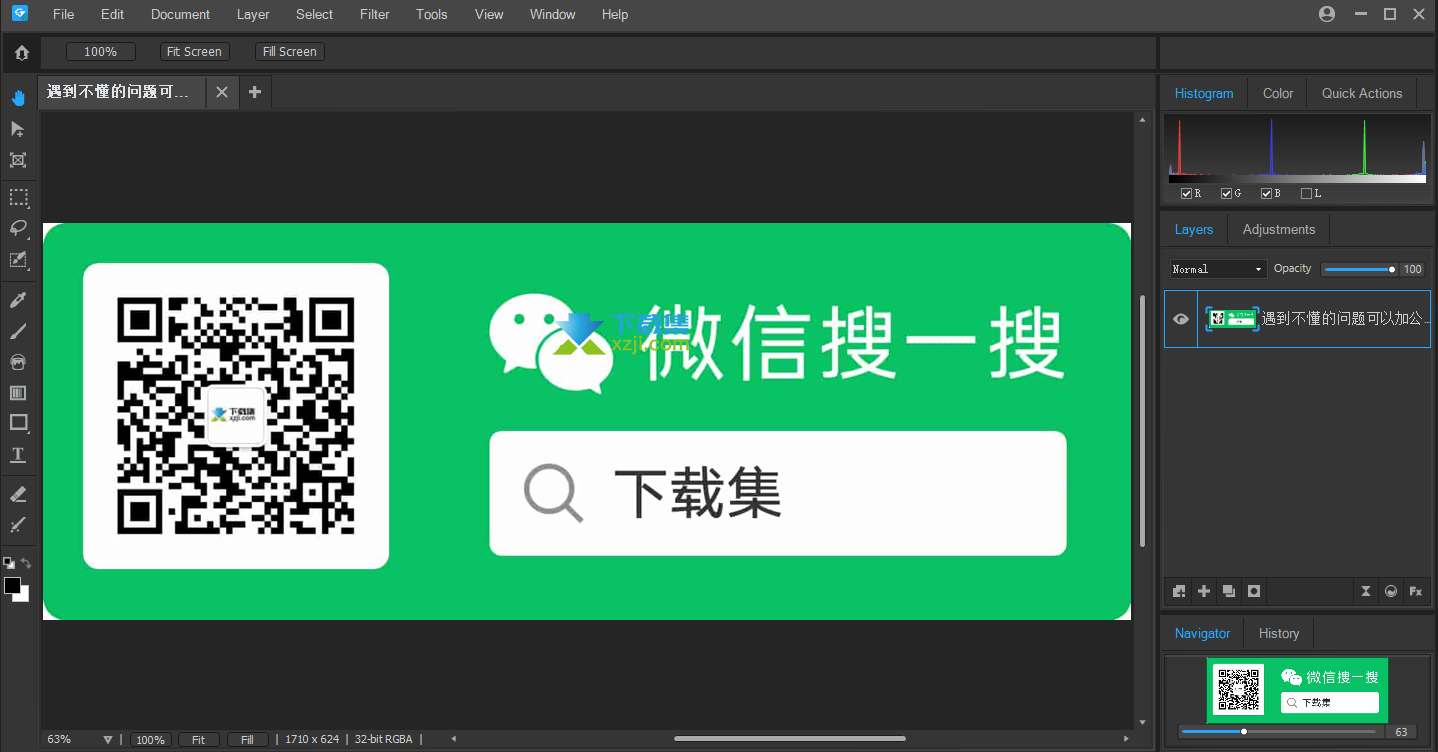
Task: Add a new document tab with plus
Action: point(255,92)
